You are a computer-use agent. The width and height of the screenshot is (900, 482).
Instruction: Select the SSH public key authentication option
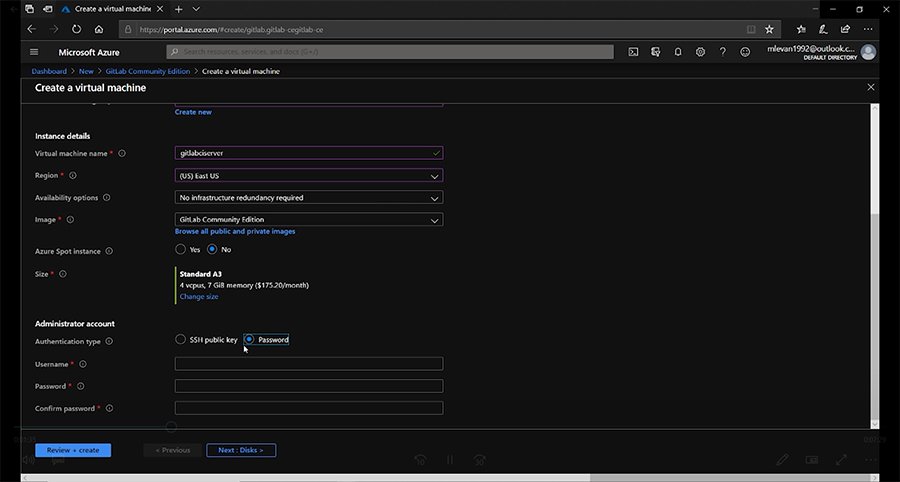(181, 340)
